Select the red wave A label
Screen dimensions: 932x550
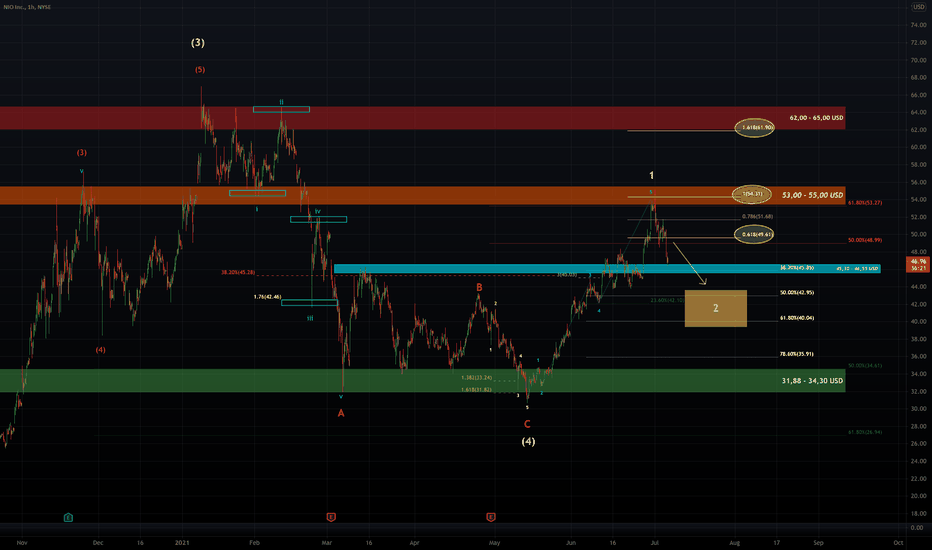341,413
